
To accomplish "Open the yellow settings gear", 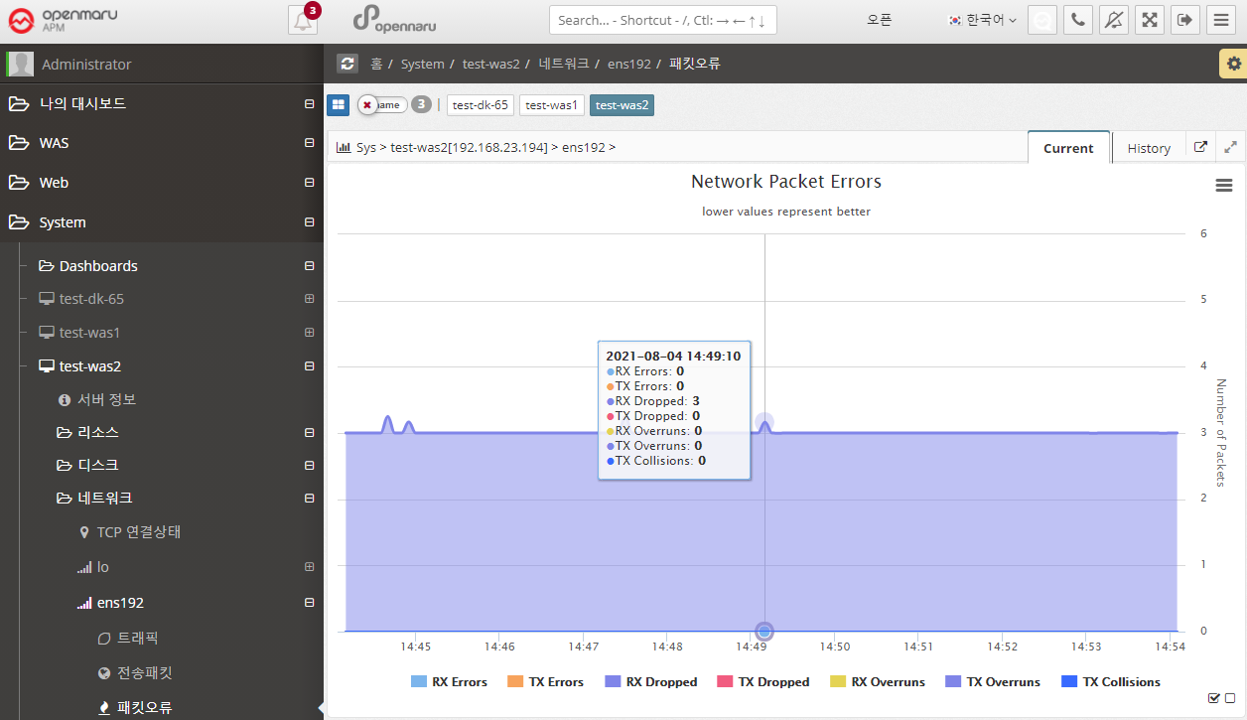I will 1233,64.
